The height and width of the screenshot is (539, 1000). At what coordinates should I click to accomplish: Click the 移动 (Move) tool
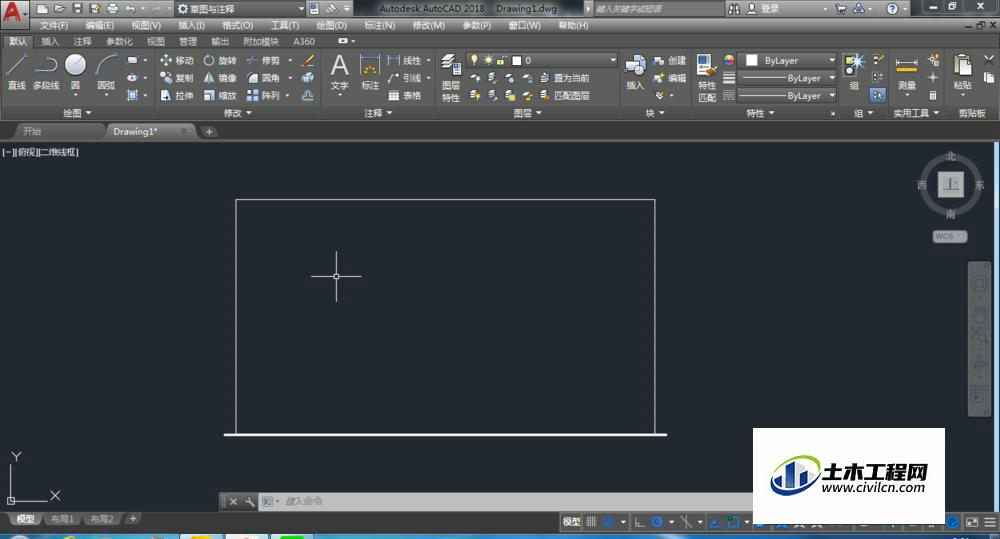(177, 60)
